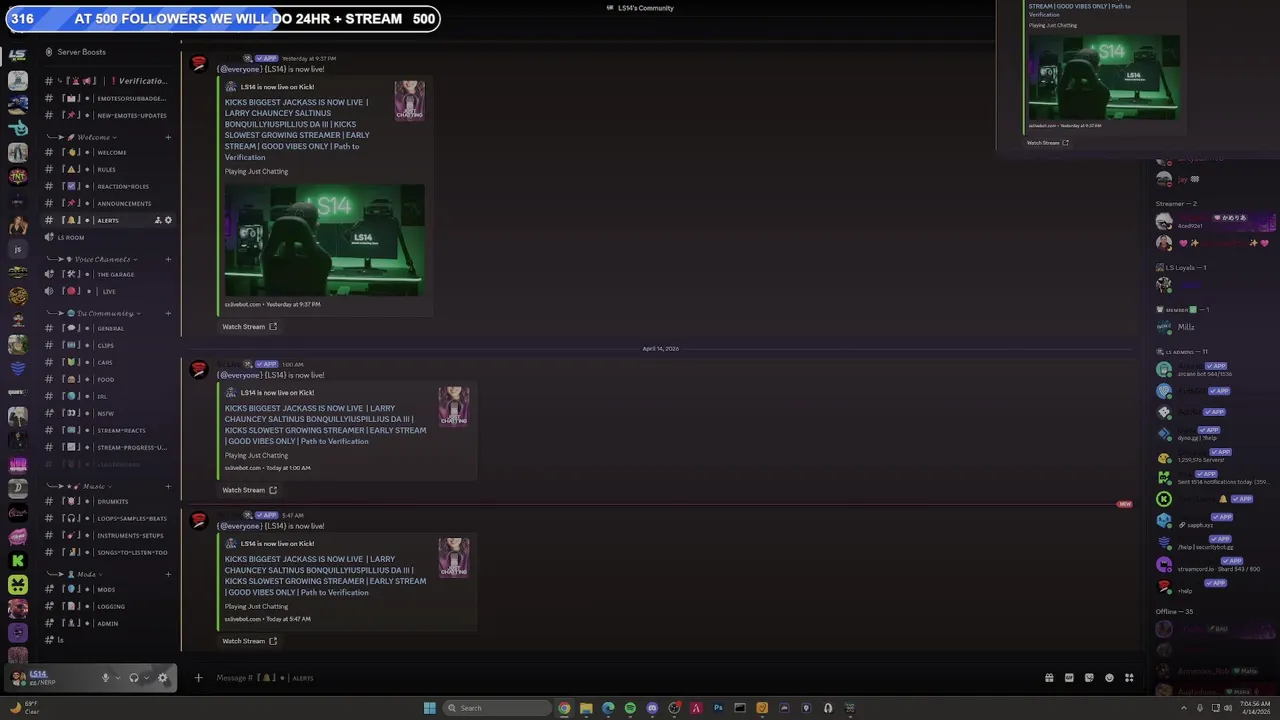
Task: Open Just Chatting thumbnail in 1:00 AM embed
Action: coord(454,407)
